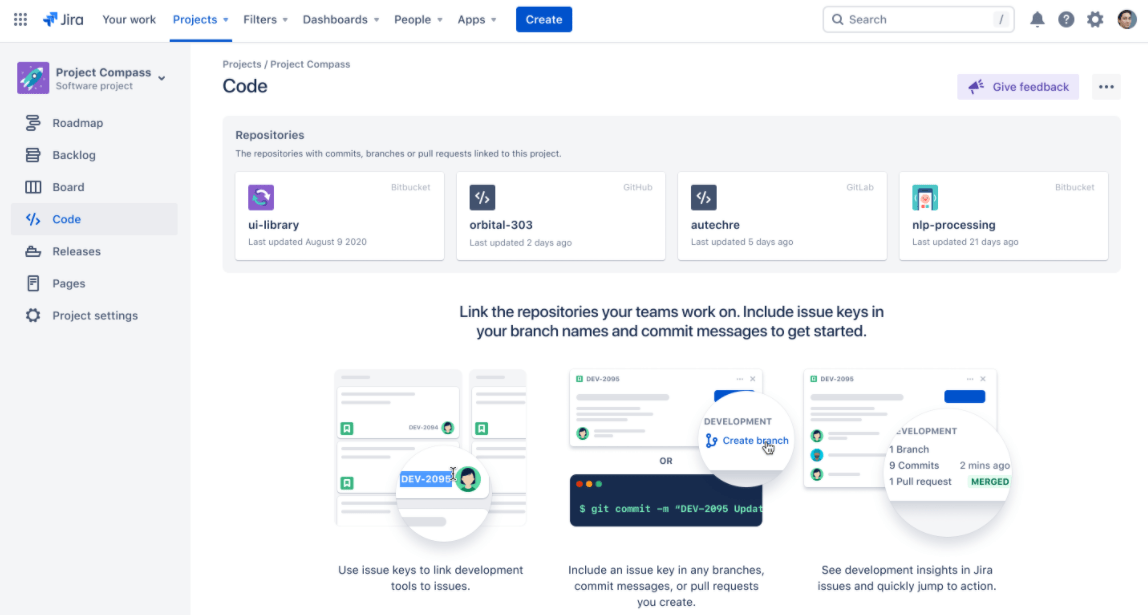Open the app switcher grid icon
This screenshot has width=1148, height=615.
click(20, 20)
